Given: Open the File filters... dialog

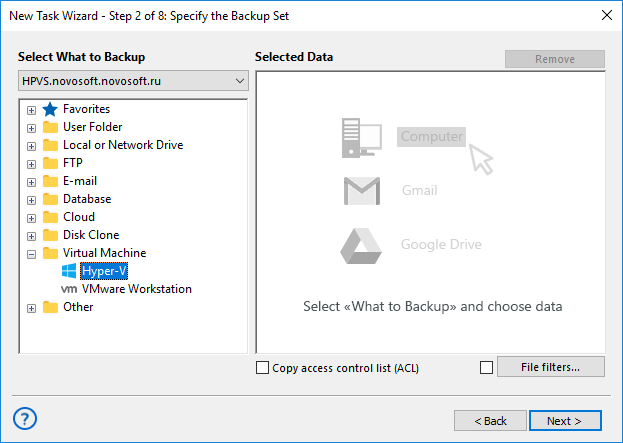Looking at the screenshot, I should click(551, 367).
